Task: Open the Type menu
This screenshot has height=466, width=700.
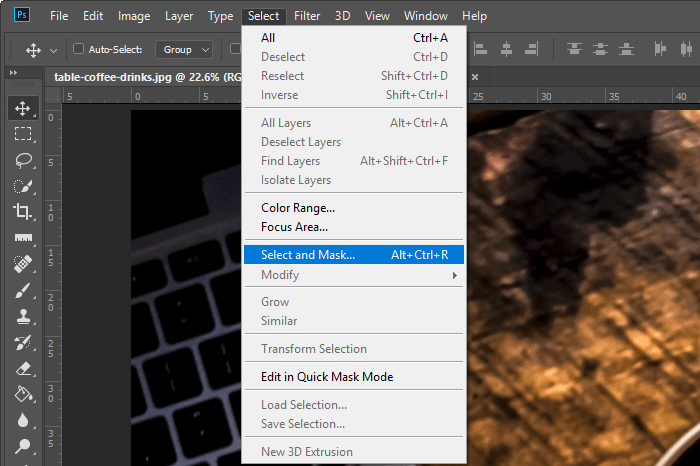Action: (221, 16)
